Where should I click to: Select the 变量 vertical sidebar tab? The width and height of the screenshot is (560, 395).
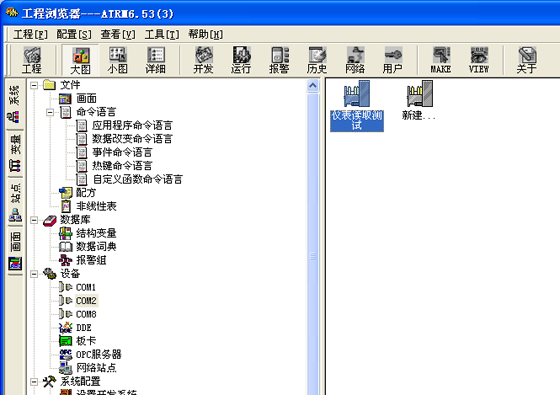[x=15, y=154]
